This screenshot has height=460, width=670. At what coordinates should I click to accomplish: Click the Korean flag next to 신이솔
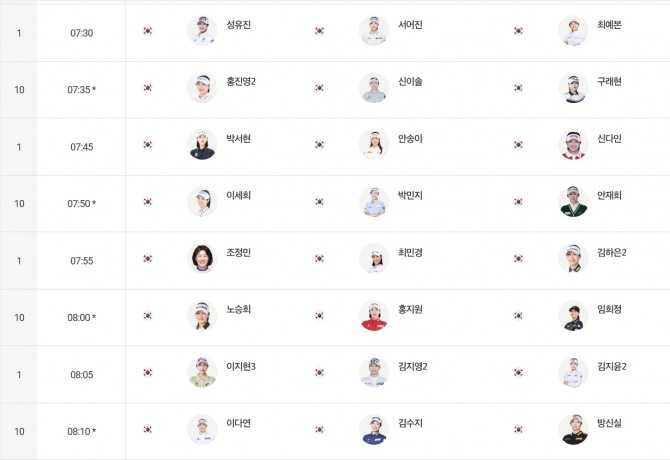click(320, 88)
